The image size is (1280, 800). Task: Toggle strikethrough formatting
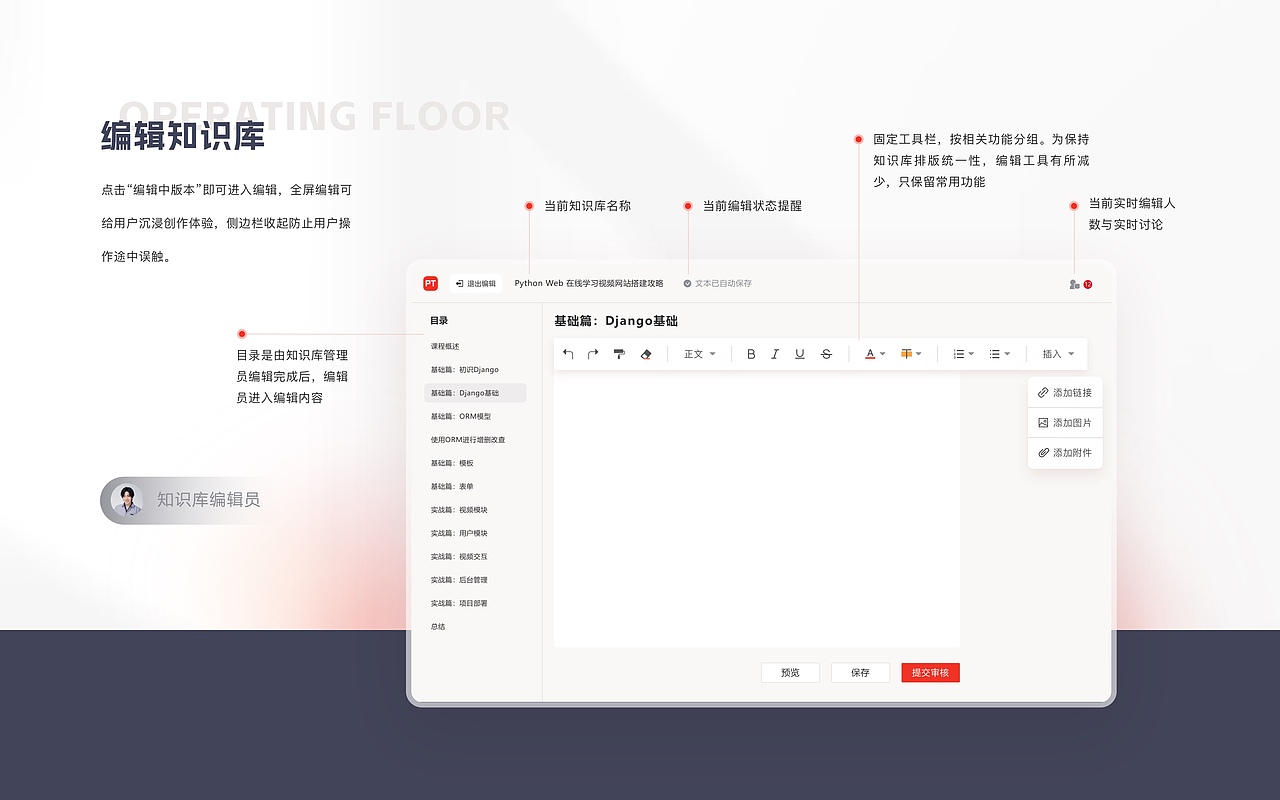pyautogui.click(x=826, y=354)
